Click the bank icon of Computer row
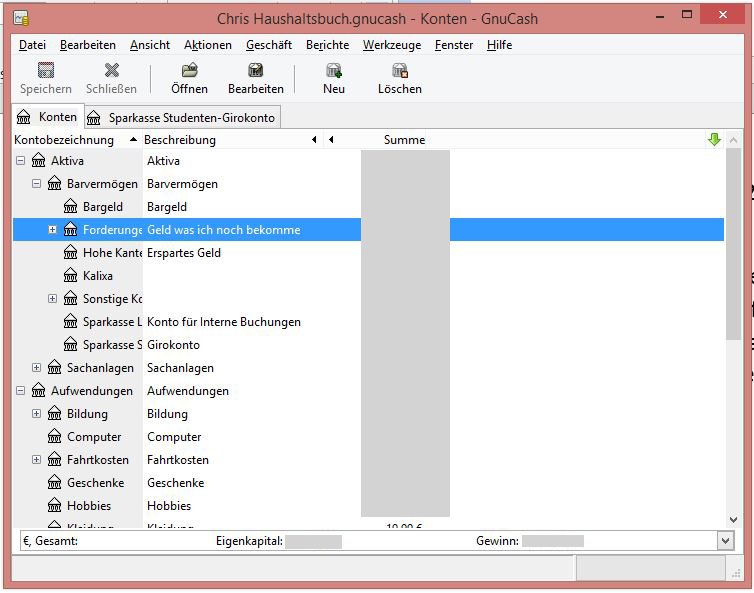The image size is (754, 593). tap(54, 437)
